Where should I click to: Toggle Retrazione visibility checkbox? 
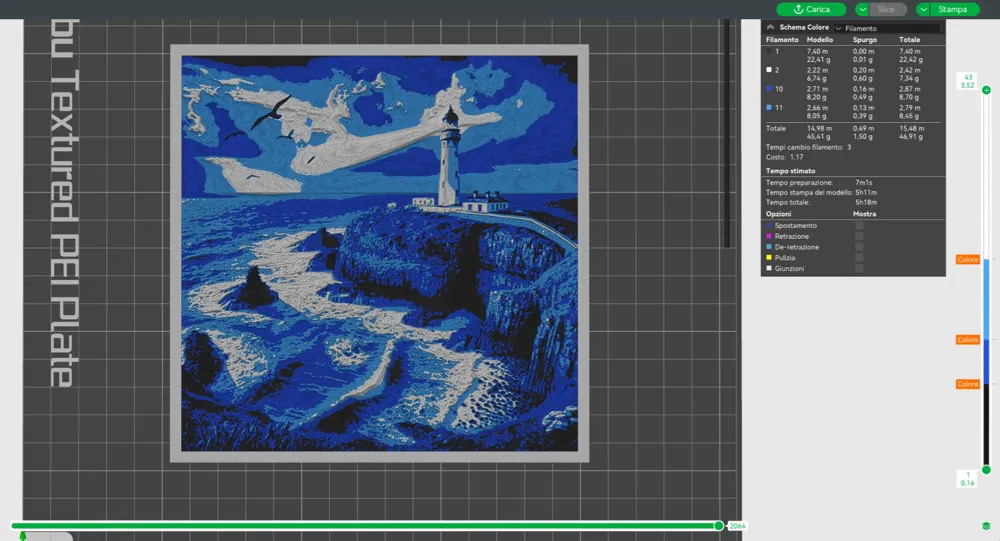(x=859, y=236)
